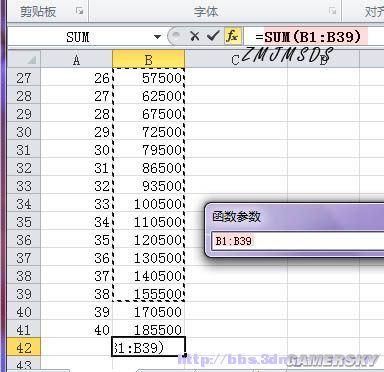This screenshot has width=384, height=372.
Task: Select column C header
Action: (x=236, y=59)
